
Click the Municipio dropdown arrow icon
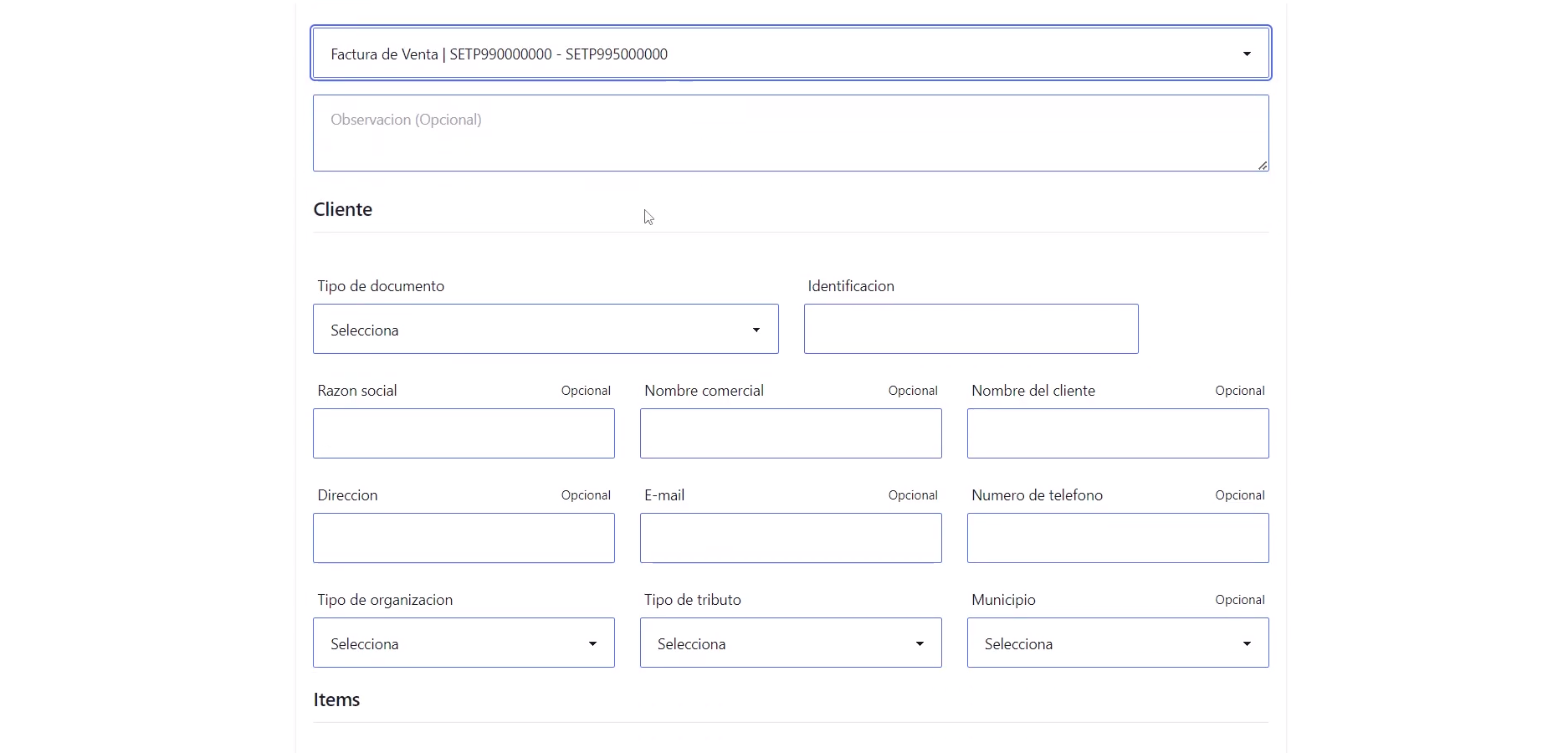(1247, 643)
